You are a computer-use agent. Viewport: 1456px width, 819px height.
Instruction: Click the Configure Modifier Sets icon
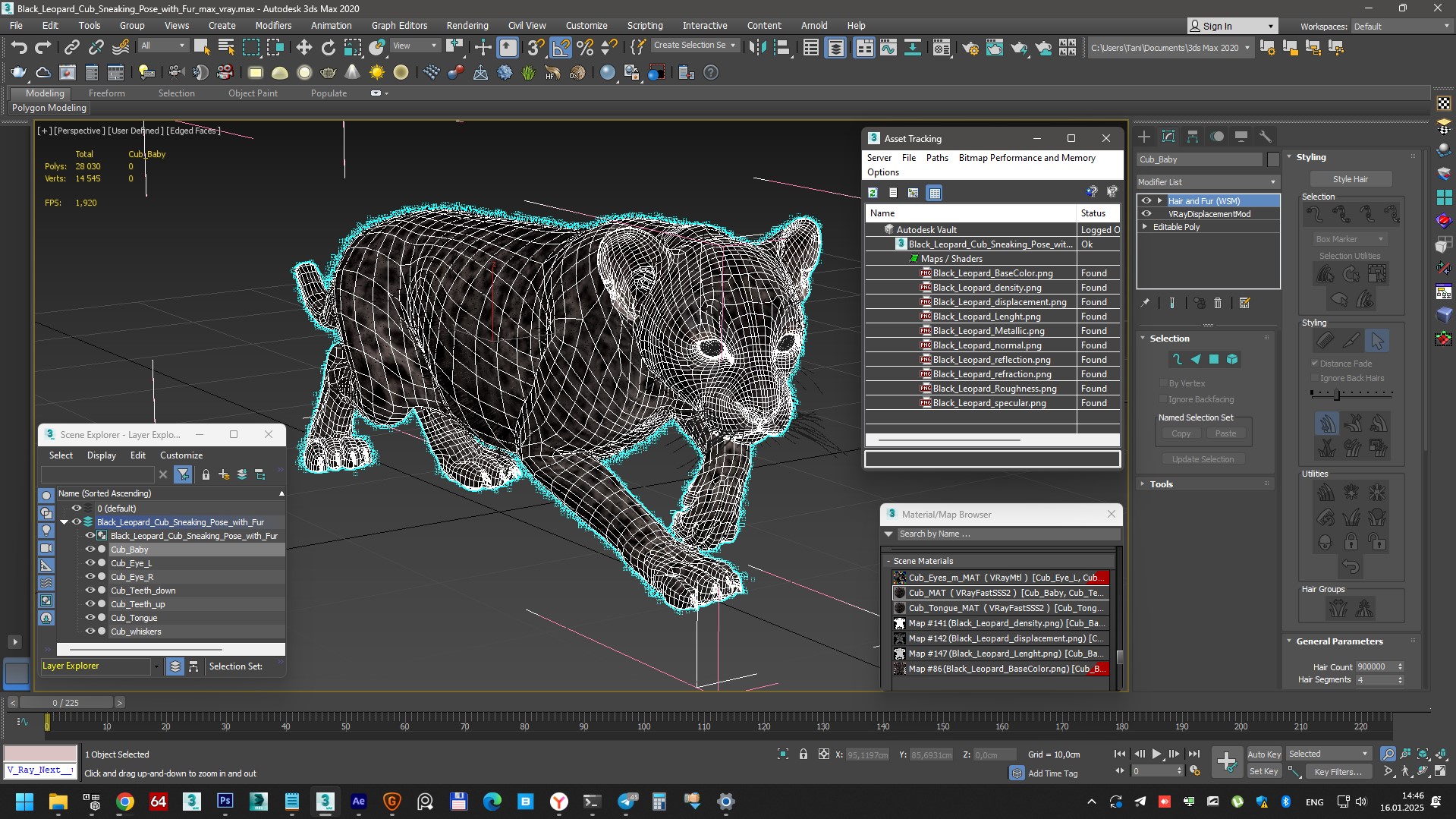tap(1244, 303)
